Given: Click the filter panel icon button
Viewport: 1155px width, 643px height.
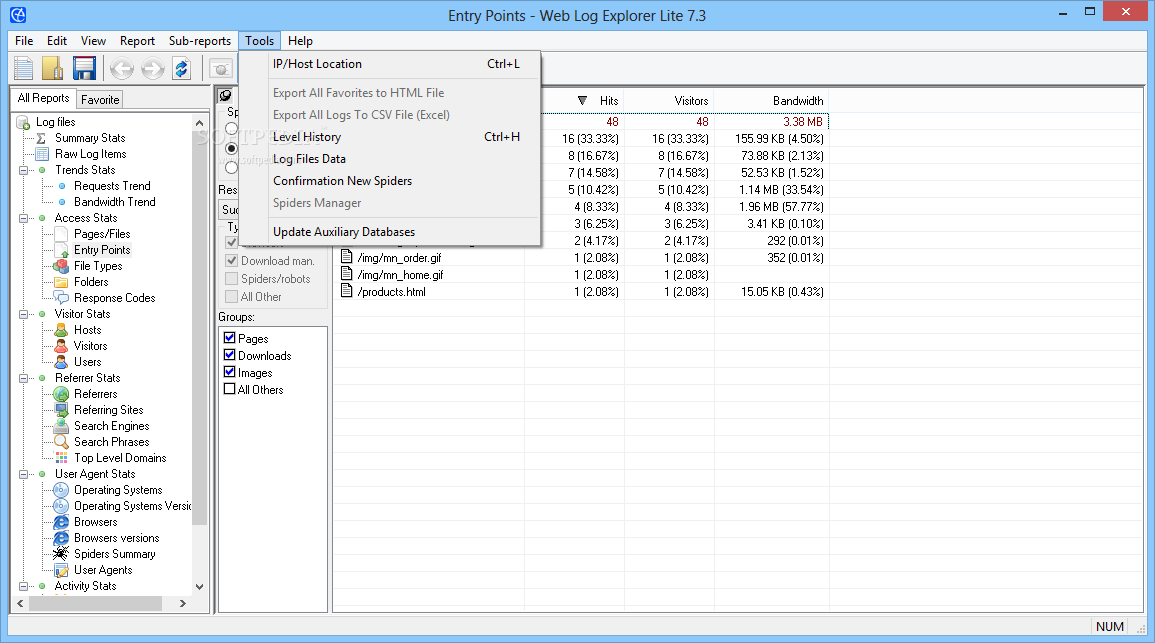Looking at the screenshot, I should tap(225, 95).
